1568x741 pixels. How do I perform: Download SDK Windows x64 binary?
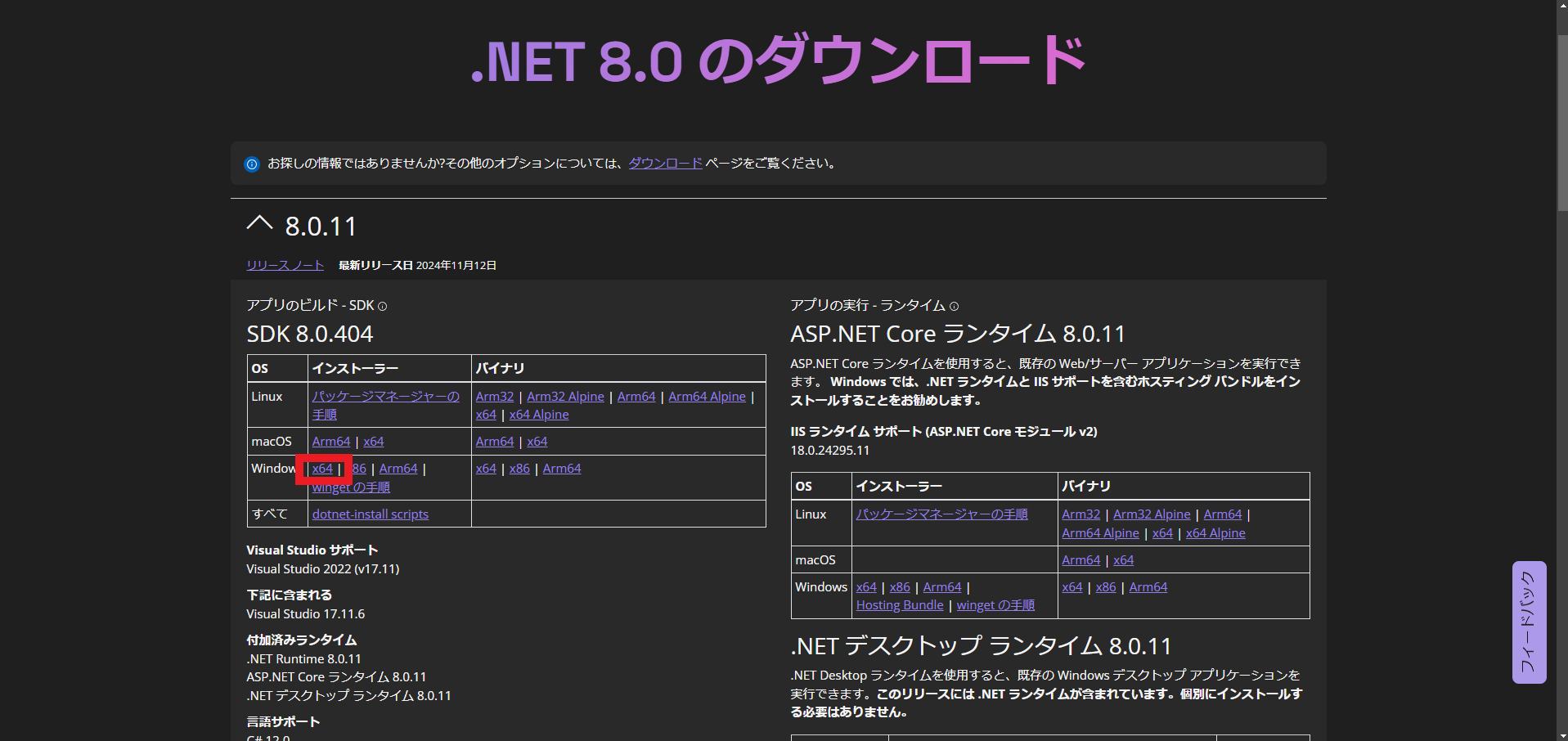[x=486, y=468]
